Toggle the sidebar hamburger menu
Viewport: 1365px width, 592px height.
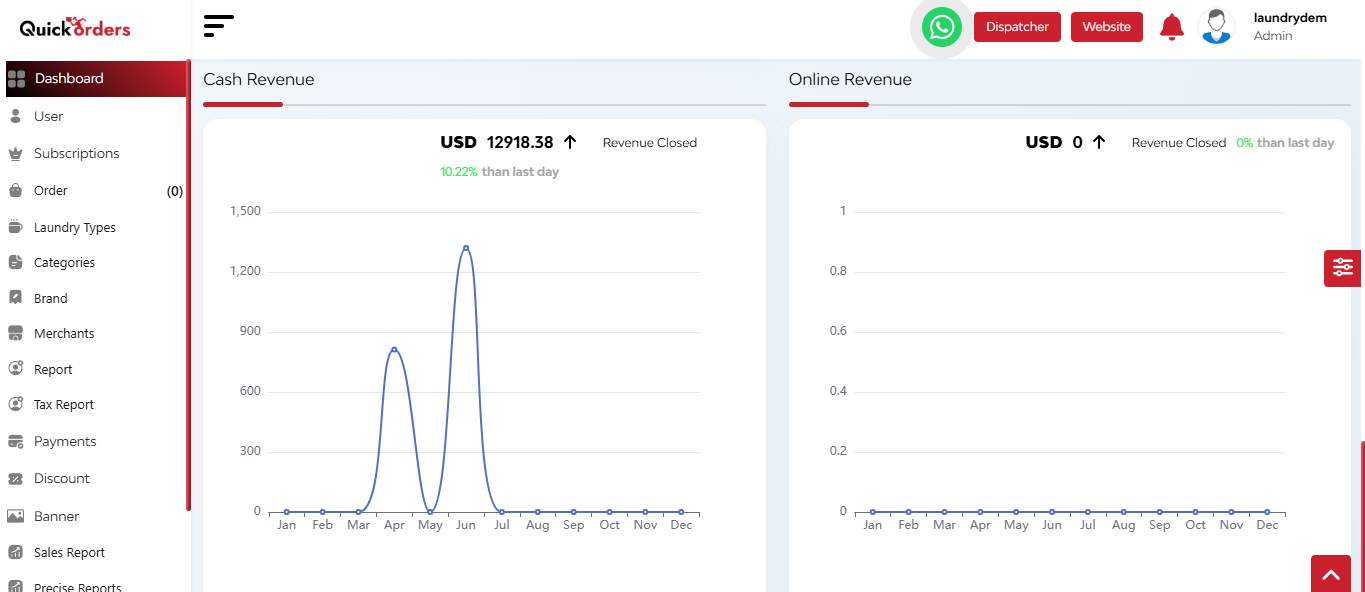tap(218, 26)
